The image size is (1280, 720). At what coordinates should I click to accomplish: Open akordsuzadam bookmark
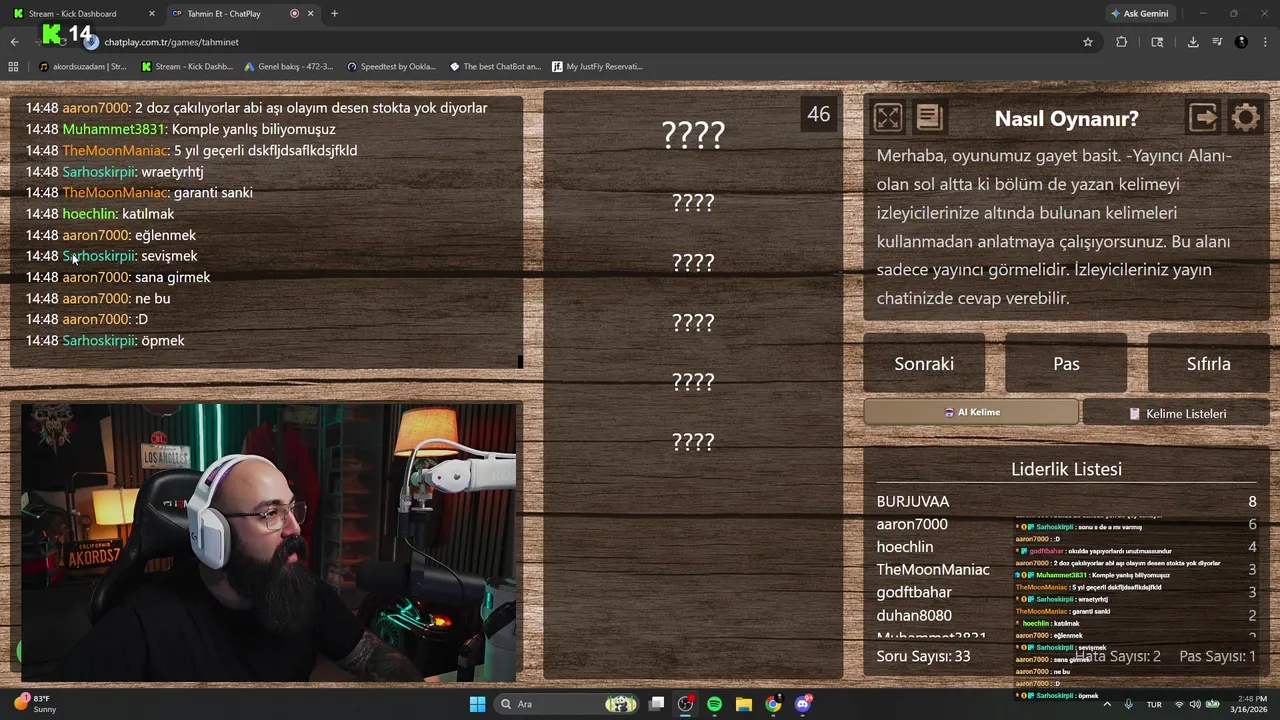point(82,67)
